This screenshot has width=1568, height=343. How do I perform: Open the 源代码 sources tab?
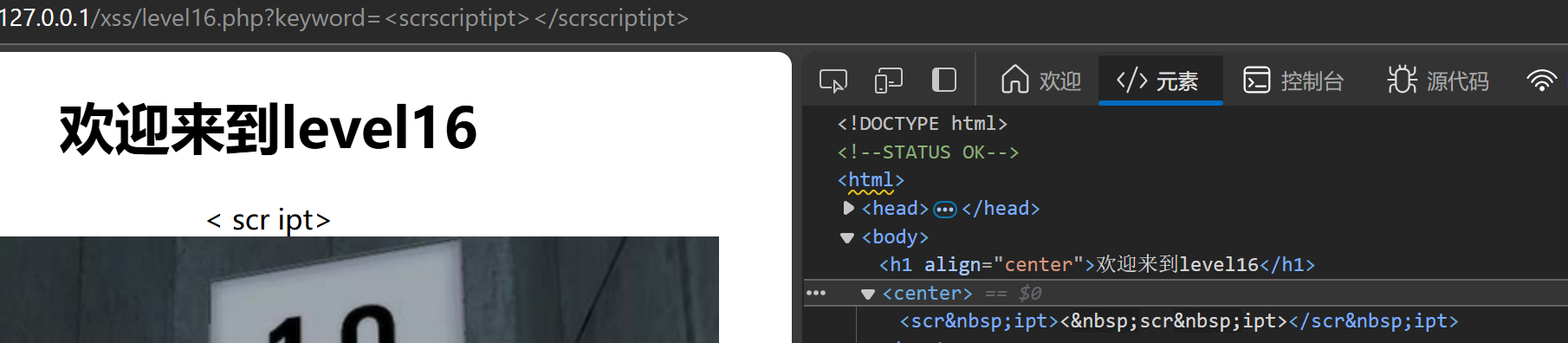1439,81
